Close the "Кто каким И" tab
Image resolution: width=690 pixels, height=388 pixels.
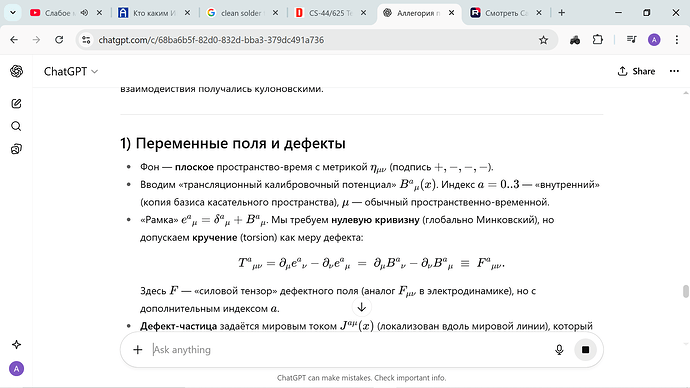(x=187, y=13)
